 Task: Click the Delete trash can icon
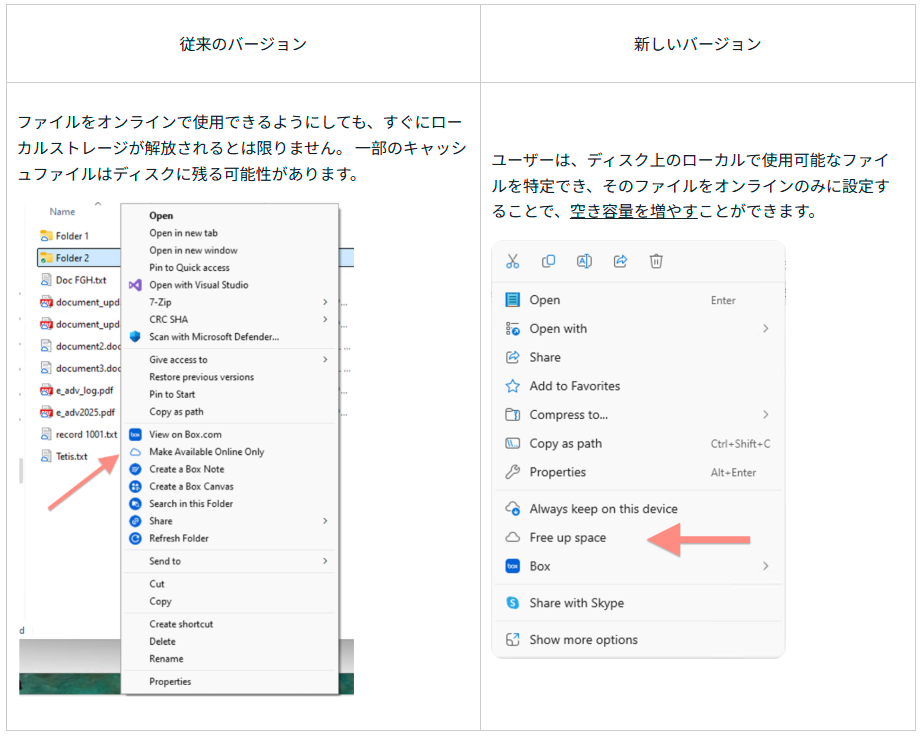pyautogui.click(x=656, y=261)
